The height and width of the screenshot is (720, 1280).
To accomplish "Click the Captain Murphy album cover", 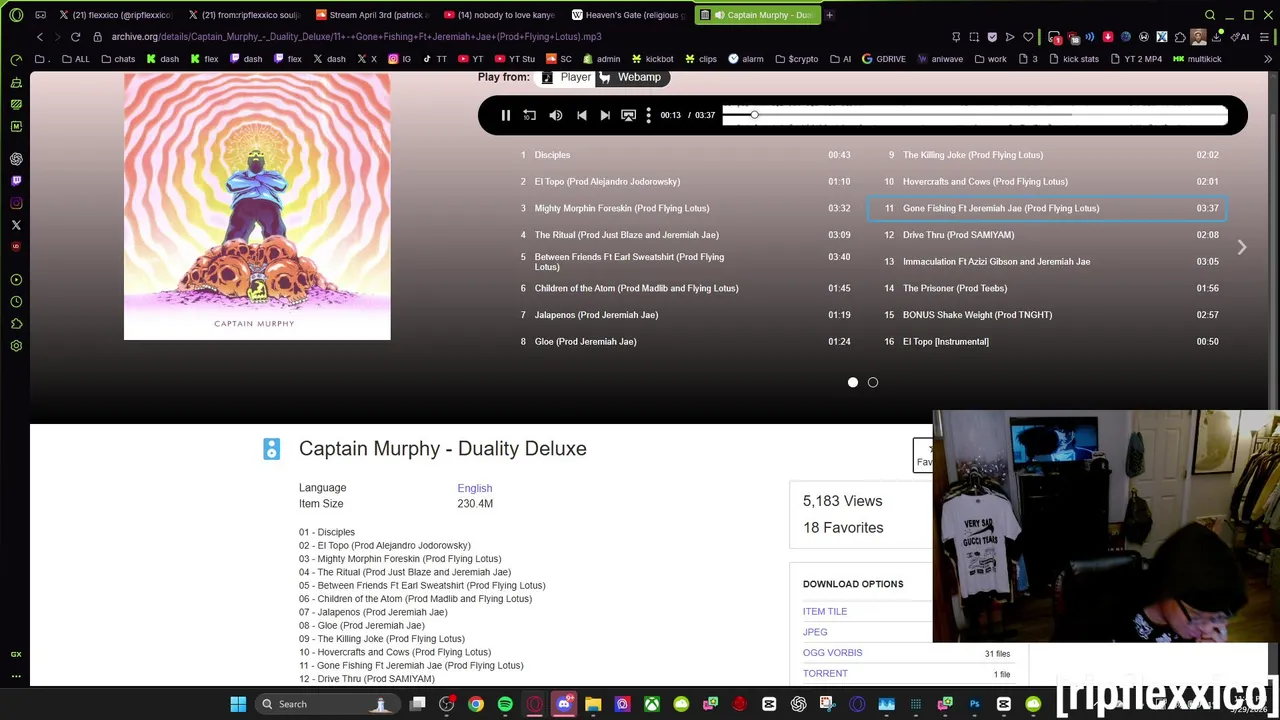I will coord(257,206).
